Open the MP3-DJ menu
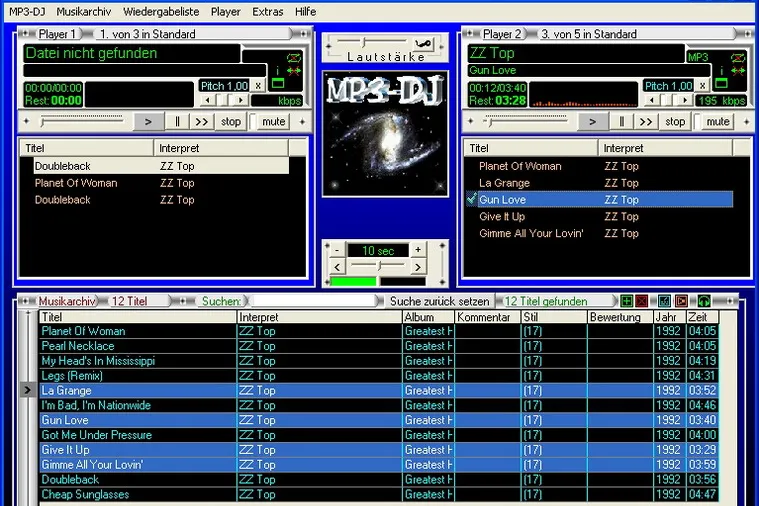Viewport: 759px width, 506px height. [27, 12]
